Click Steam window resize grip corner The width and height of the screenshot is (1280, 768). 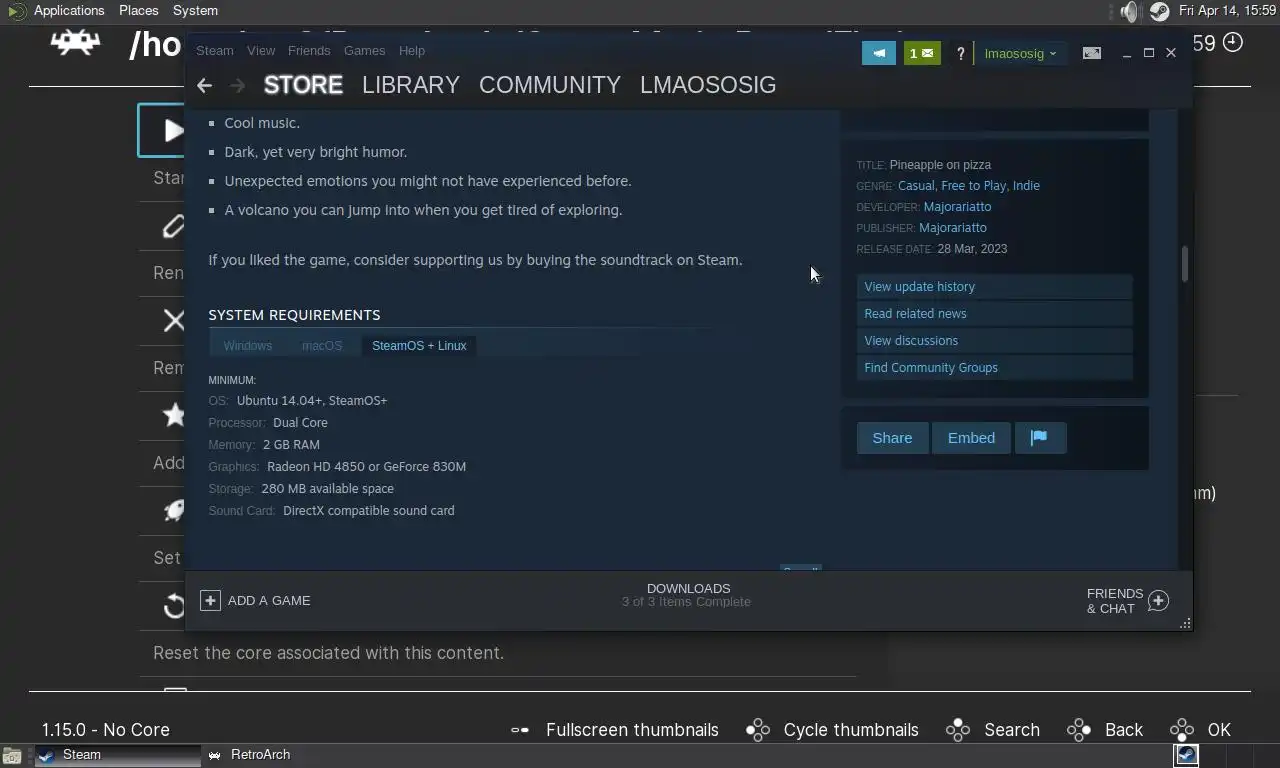1185,623
